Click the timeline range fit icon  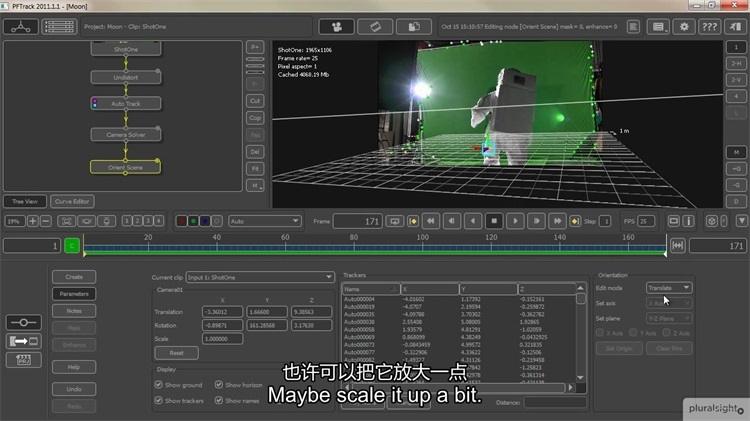677,245
